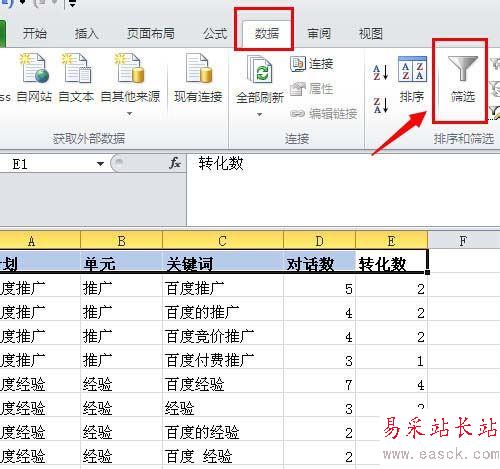
Task: Click the fx insert function button
Action: [175, 163]
